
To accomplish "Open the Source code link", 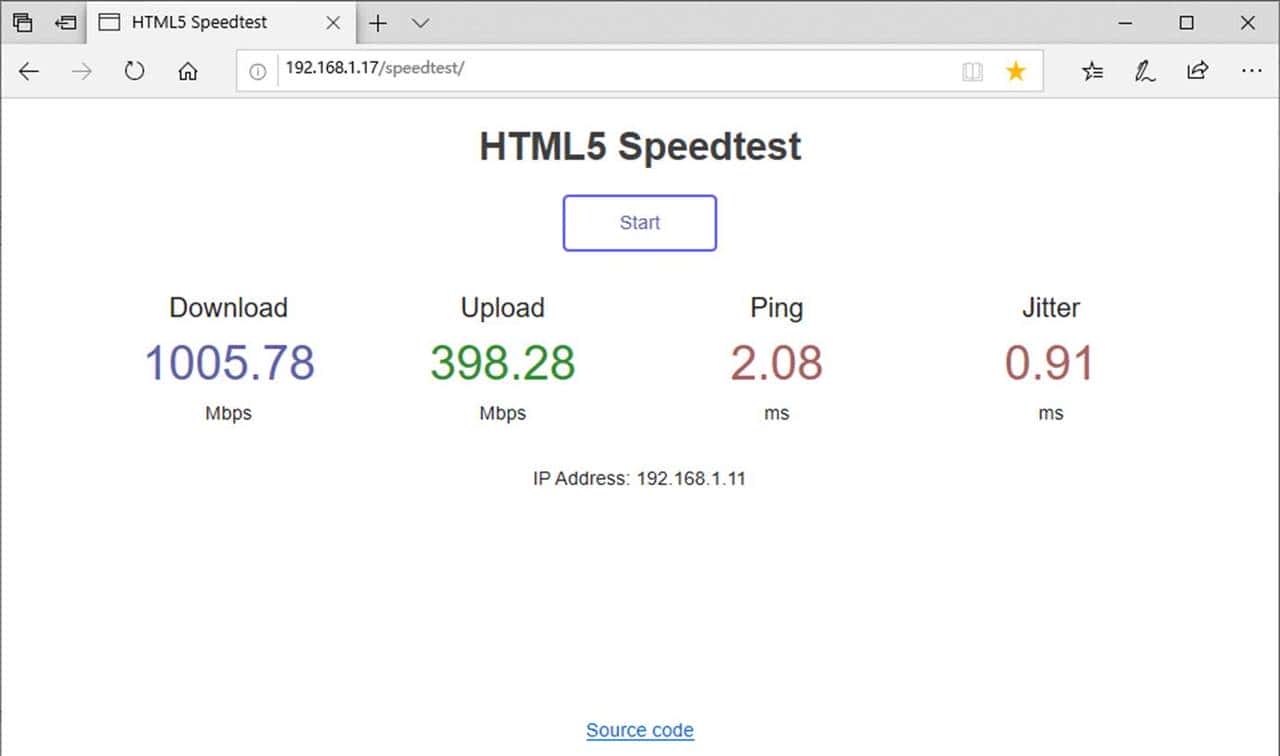I will click(x=640, y=730).
